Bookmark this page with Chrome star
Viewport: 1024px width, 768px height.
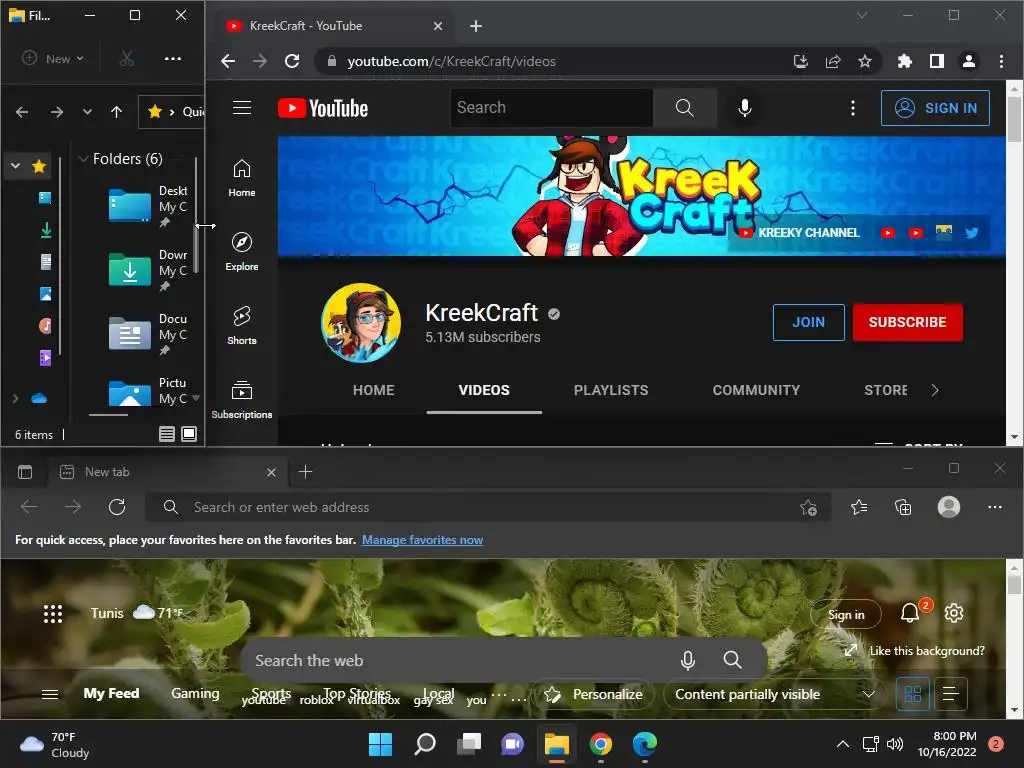[865, 61]
